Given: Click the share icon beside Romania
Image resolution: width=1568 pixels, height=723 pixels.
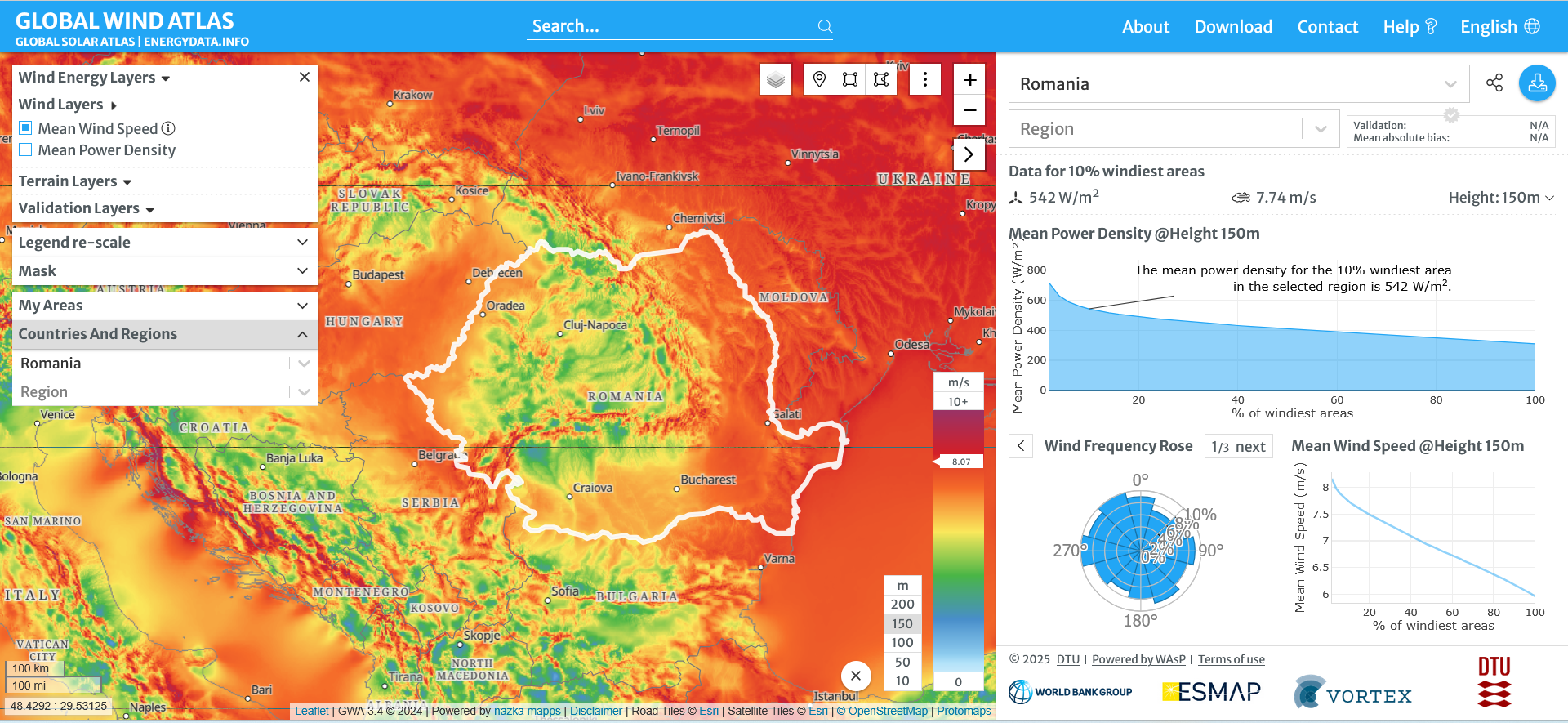Looking at the screenshot, I should pyautogui.click(x=1494, y=83).
